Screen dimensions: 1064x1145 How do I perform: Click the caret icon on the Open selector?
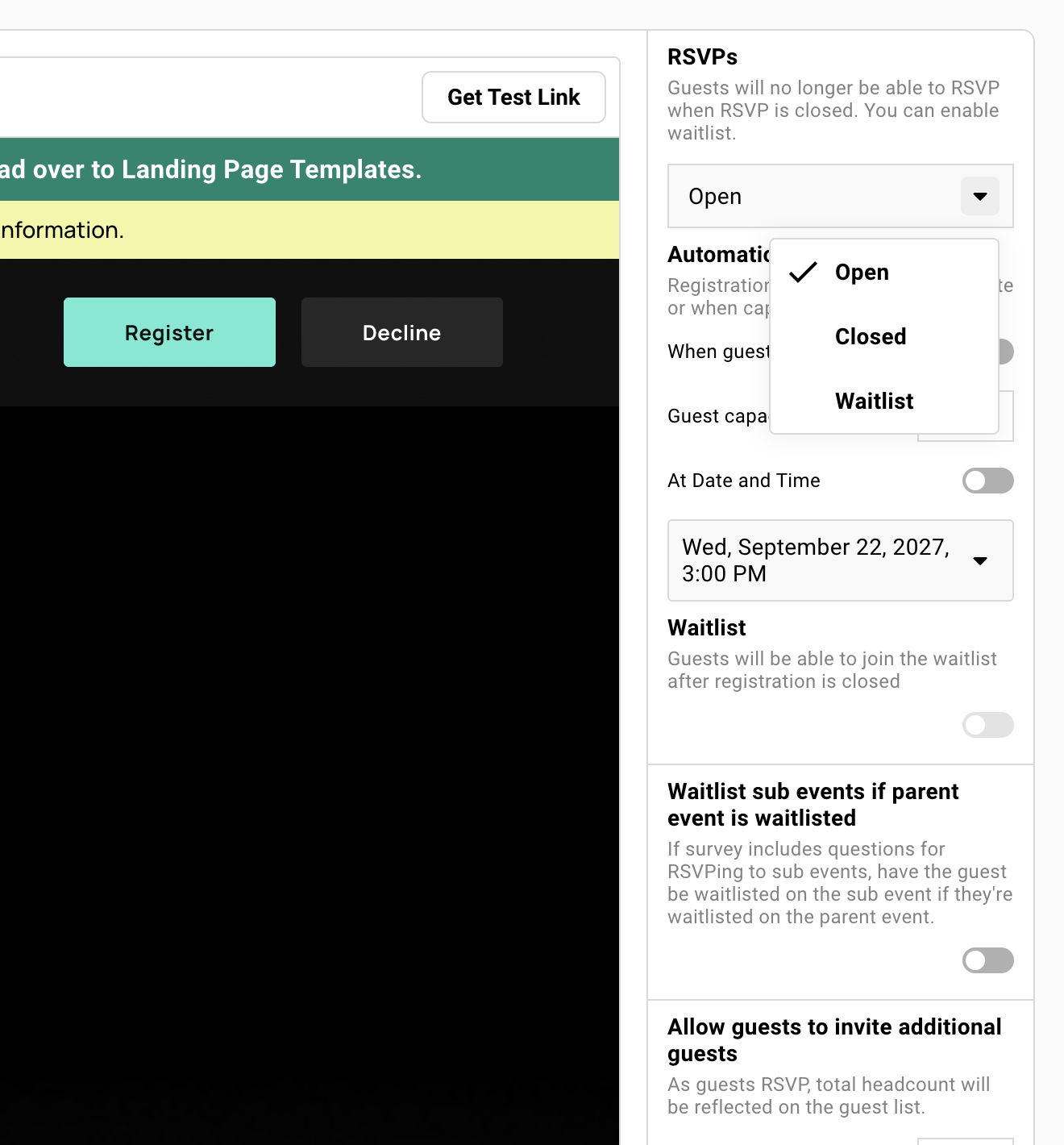tap(979, 196)
